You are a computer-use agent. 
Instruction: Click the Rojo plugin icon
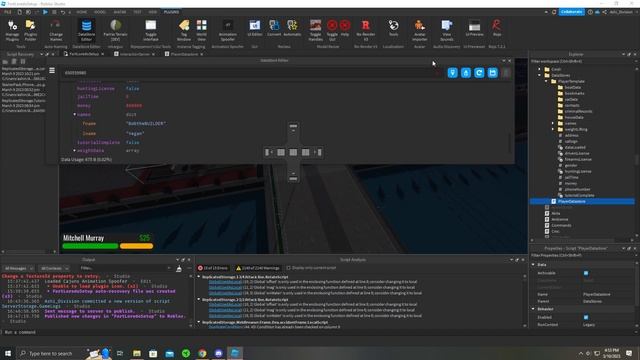click(496, 28)
